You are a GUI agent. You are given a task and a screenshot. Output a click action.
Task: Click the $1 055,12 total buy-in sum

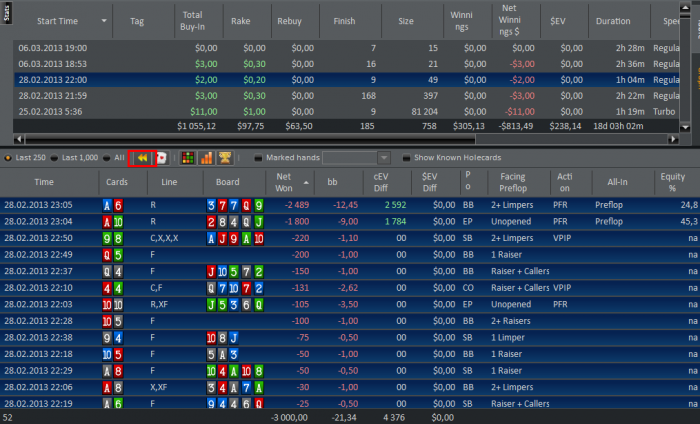click(x=196, y=126)
